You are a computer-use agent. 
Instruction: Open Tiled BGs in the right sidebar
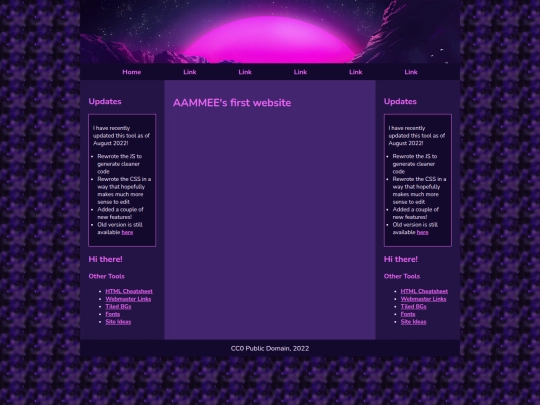(413, 307)
